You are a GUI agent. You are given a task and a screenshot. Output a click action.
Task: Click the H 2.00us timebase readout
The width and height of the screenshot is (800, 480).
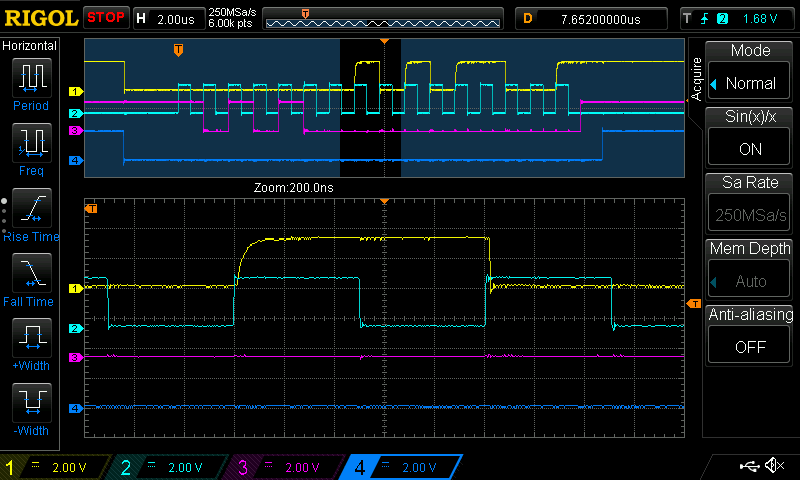tap(169, 19)
